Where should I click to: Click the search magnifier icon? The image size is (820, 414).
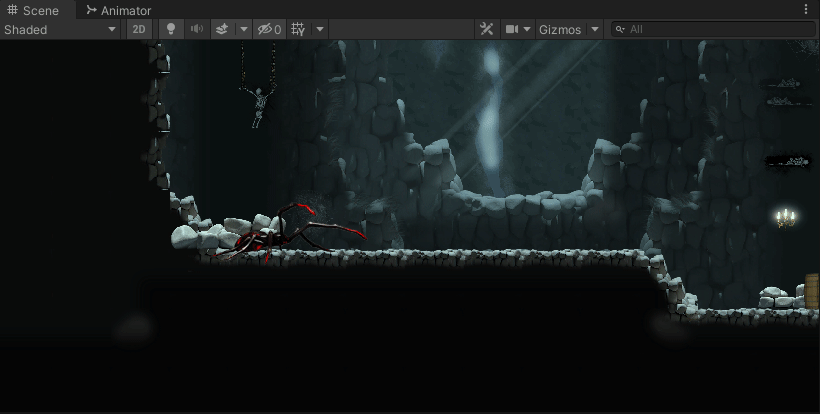620,29
